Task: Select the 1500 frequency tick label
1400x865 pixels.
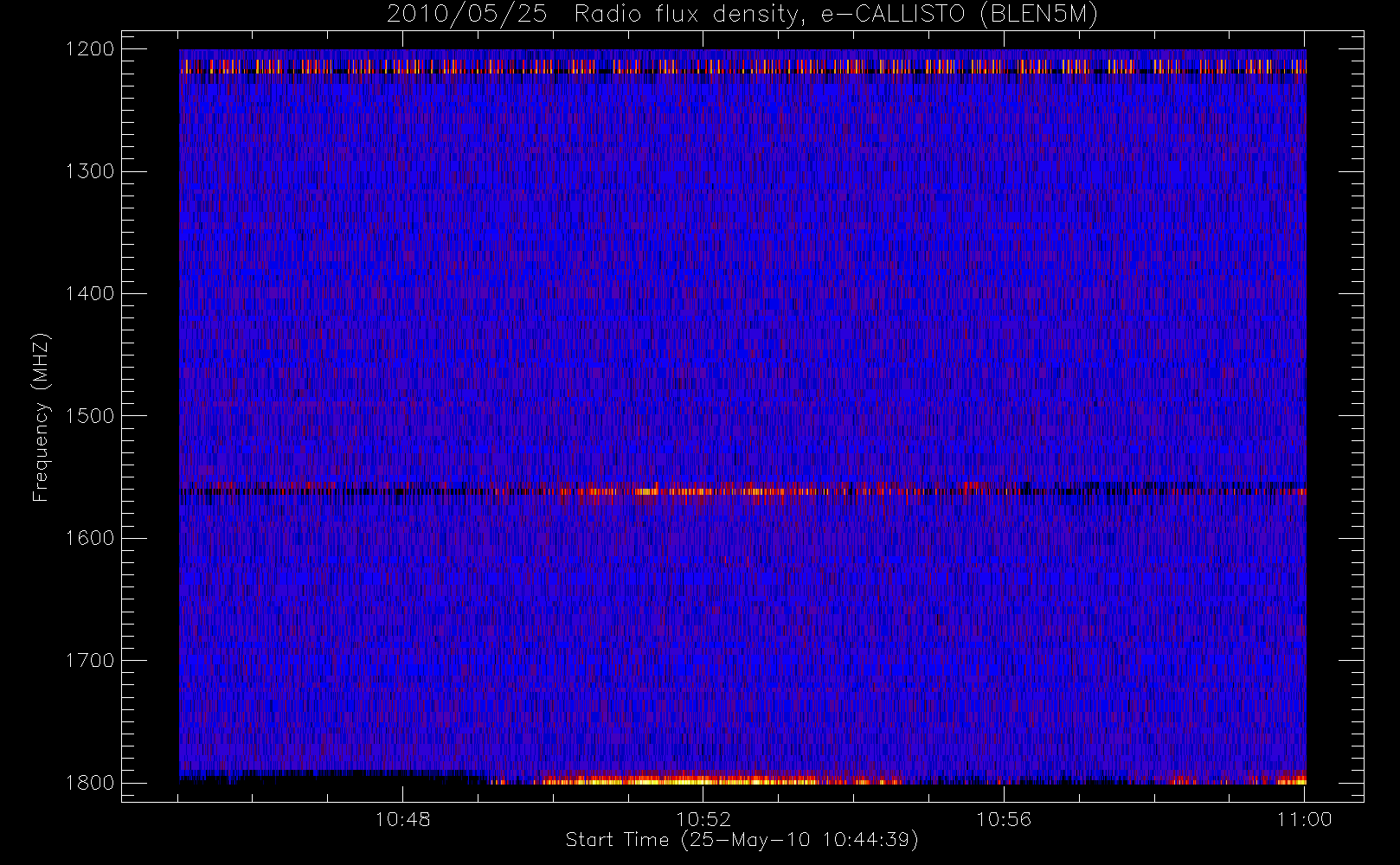Action: click(90, 416)
